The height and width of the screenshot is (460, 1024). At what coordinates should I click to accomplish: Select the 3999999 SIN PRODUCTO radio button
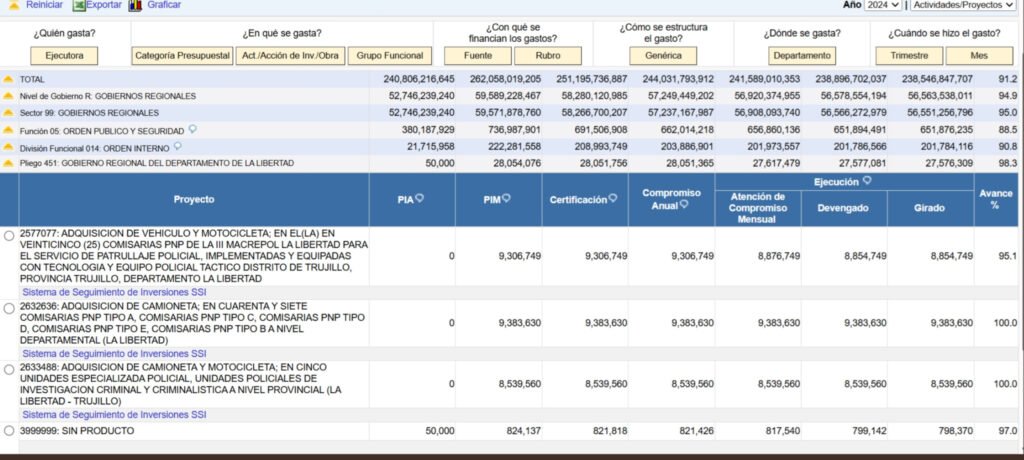(x=9, y=430)
